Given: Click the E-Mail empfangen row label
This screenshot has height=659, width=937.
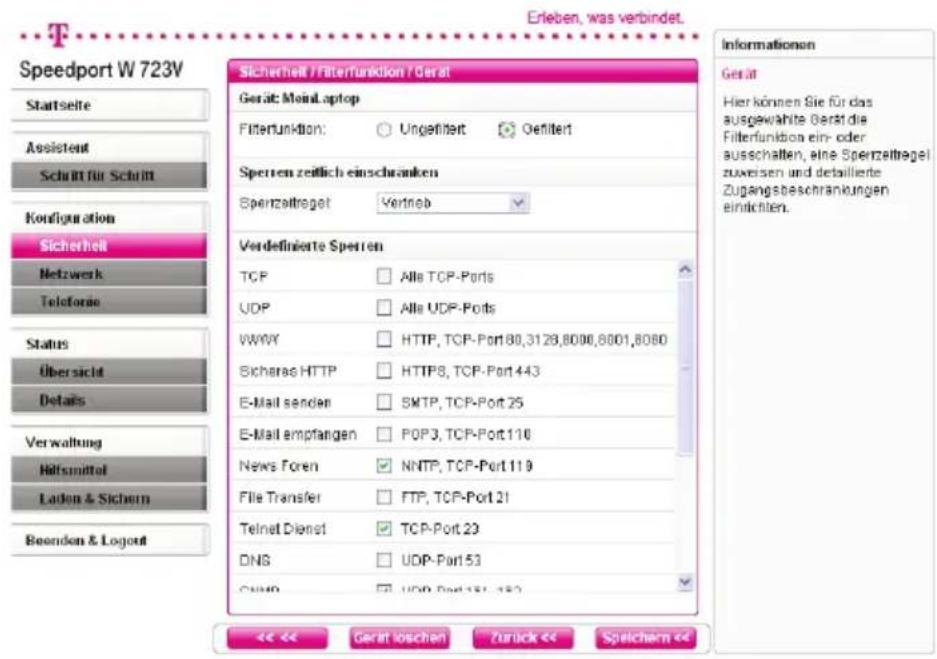Looking at the screenshot, I should [298, 434].
